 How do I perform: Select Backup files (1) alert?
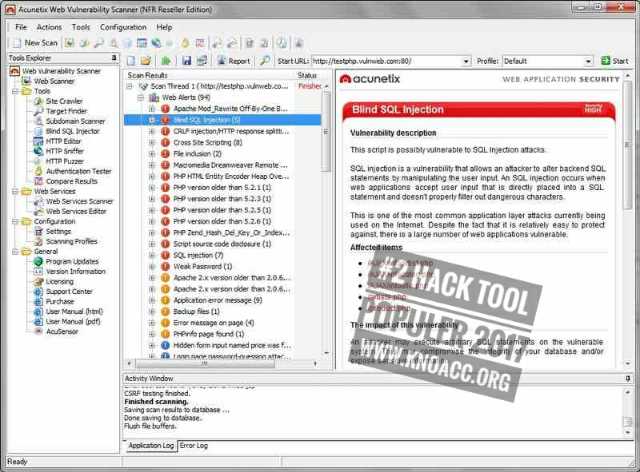pyautogui.click(x=196, y=311)
